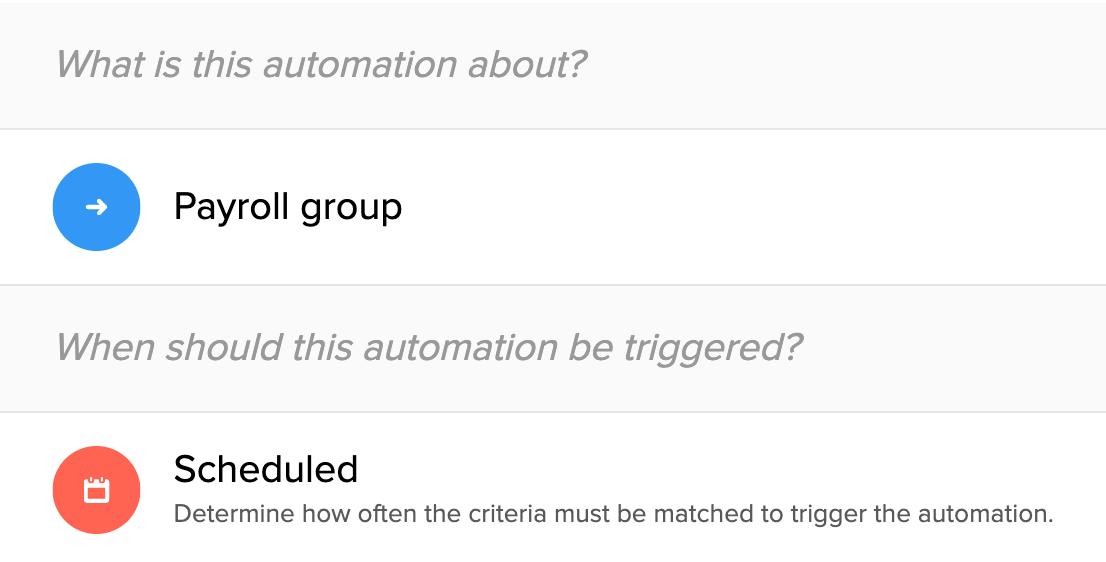Open the Payroll group automation icon

(x=96, y=207)
